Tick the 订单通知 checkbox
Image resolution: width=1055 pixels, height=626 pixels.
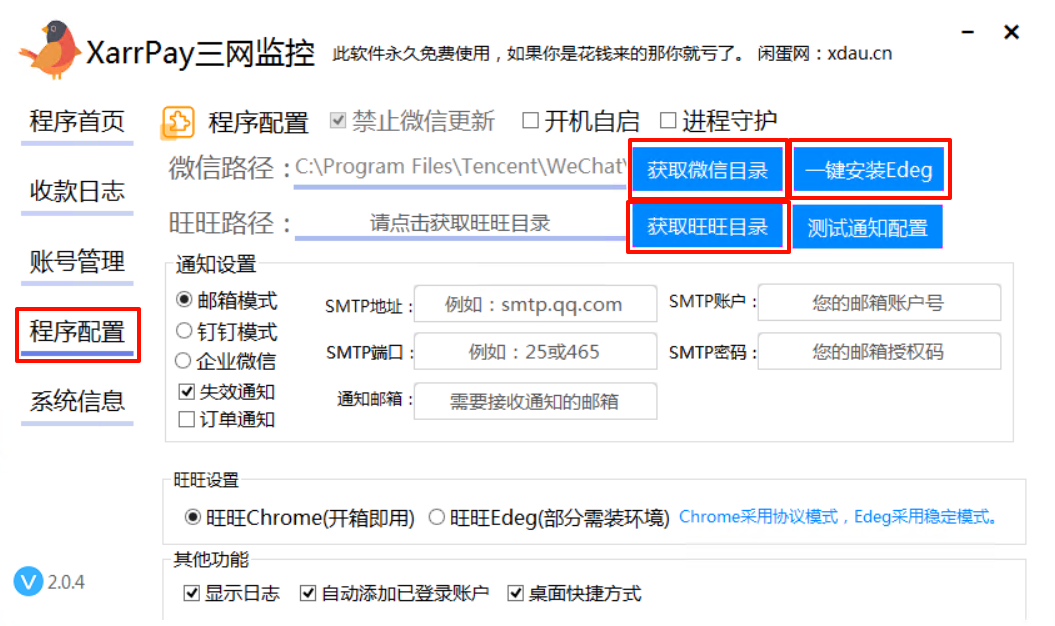point(186,420)
